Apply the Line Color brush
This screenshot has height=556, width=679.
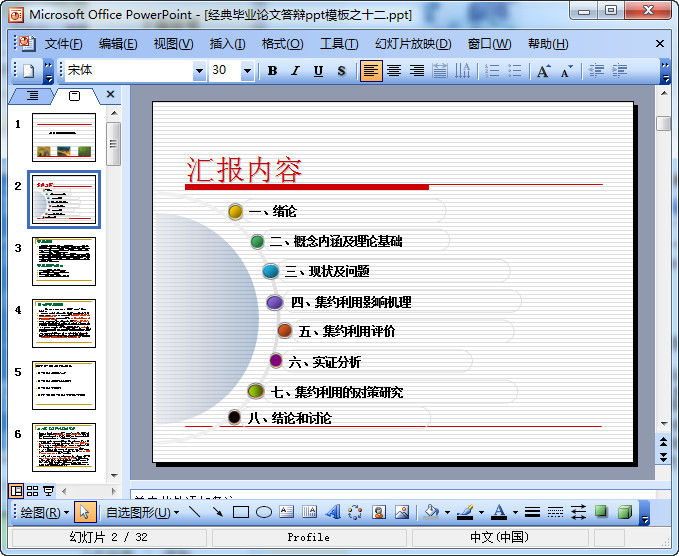coord(466,512)
